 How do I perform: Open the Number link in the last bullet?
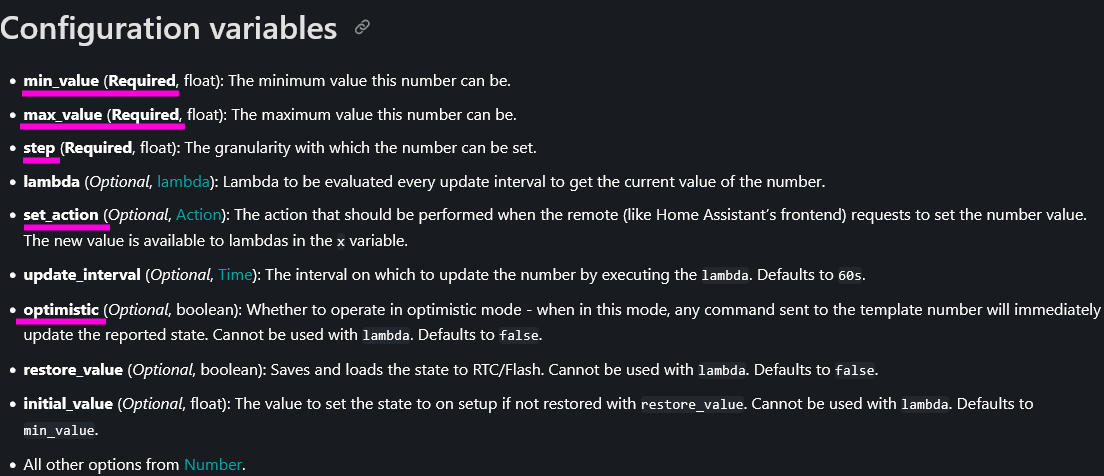(x=213, y=464)
